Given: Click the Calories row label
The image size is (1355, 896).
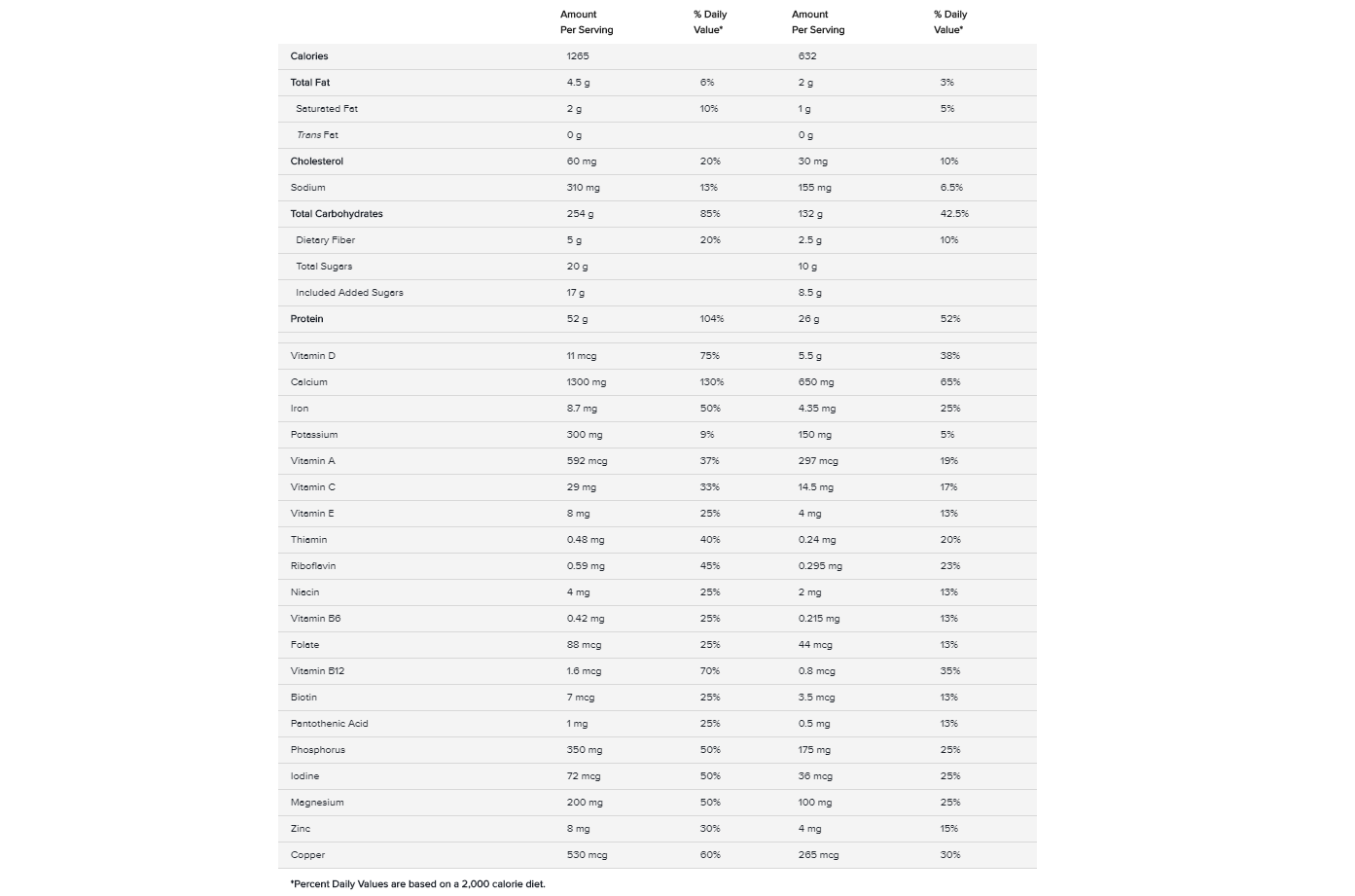Looking at the screenshot, I should [309, 56].
